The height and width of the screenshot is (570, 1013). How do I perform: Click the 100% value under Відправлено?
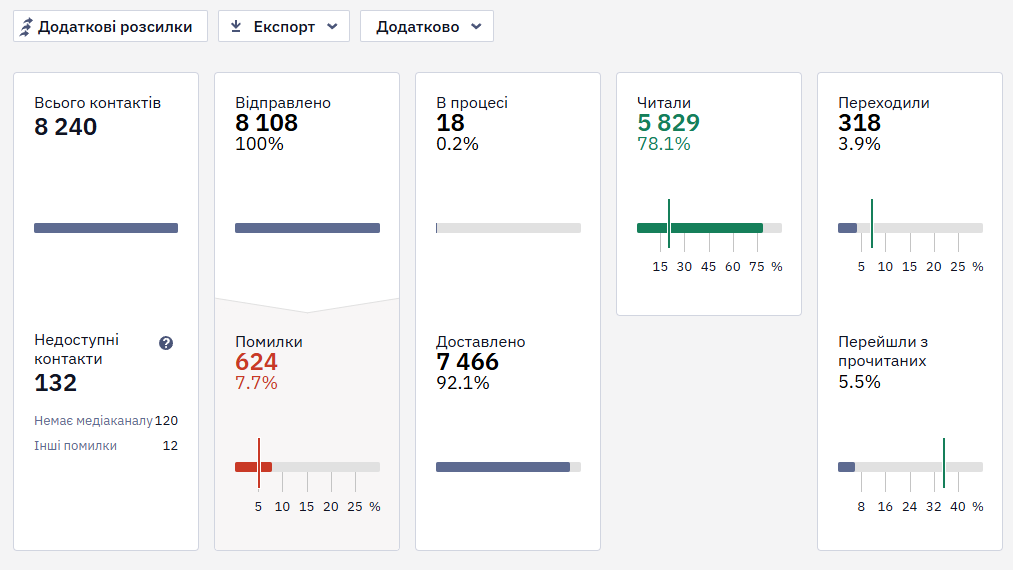(x=259, y=143)
